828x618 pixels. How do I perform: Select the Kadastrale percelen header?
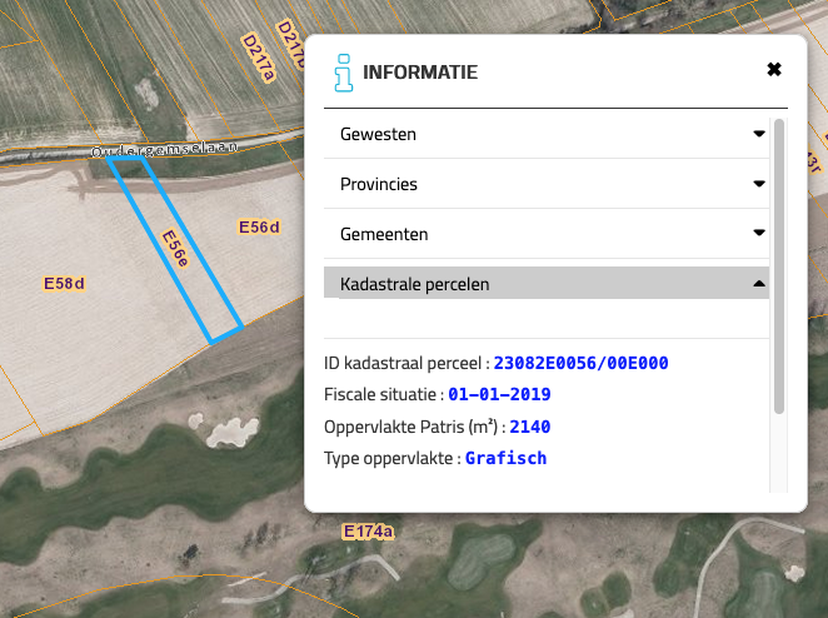point(547,283)
